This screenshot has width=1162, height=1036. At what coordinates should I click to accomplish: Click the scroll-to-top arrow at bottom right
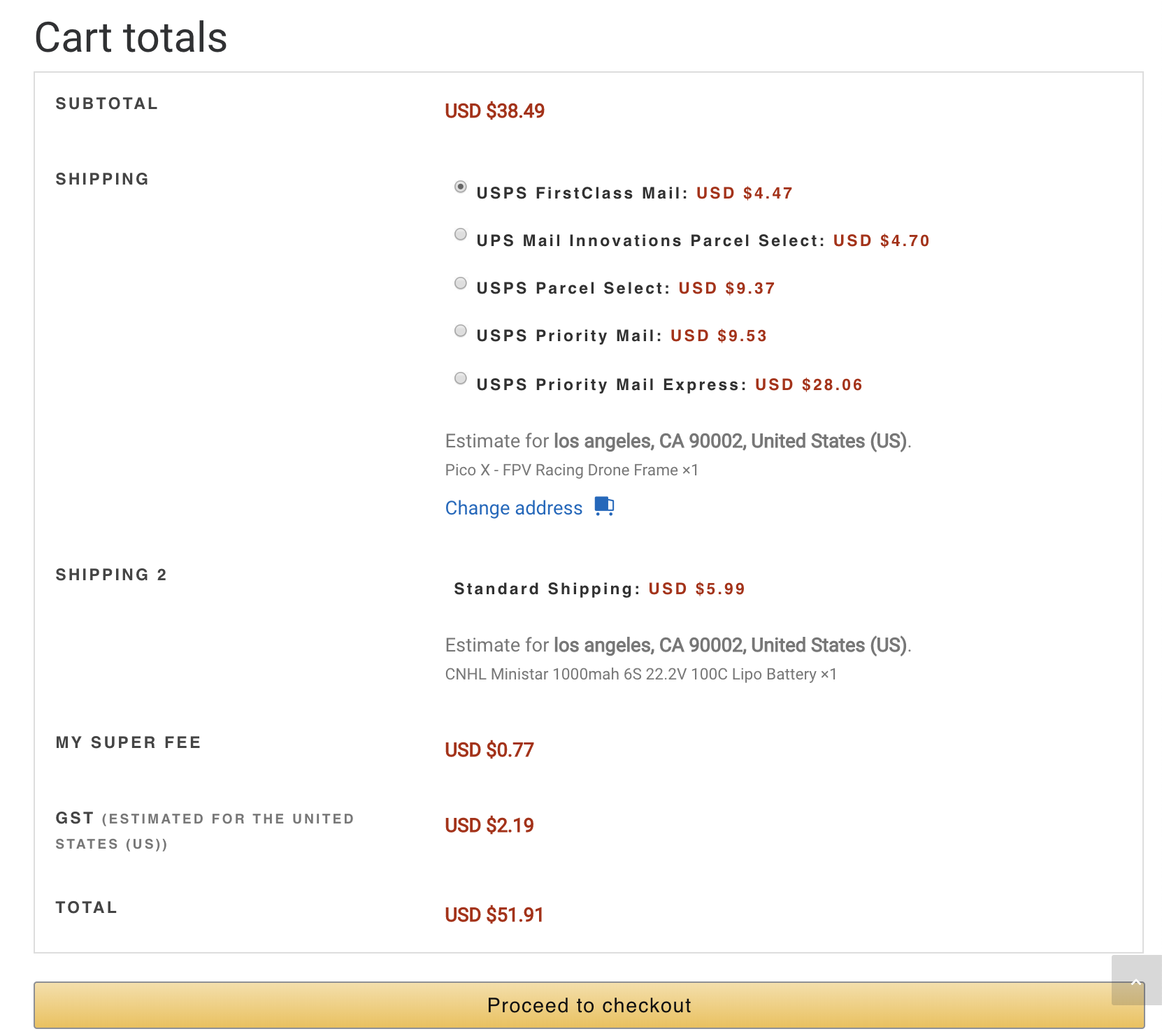[1135, 981]
